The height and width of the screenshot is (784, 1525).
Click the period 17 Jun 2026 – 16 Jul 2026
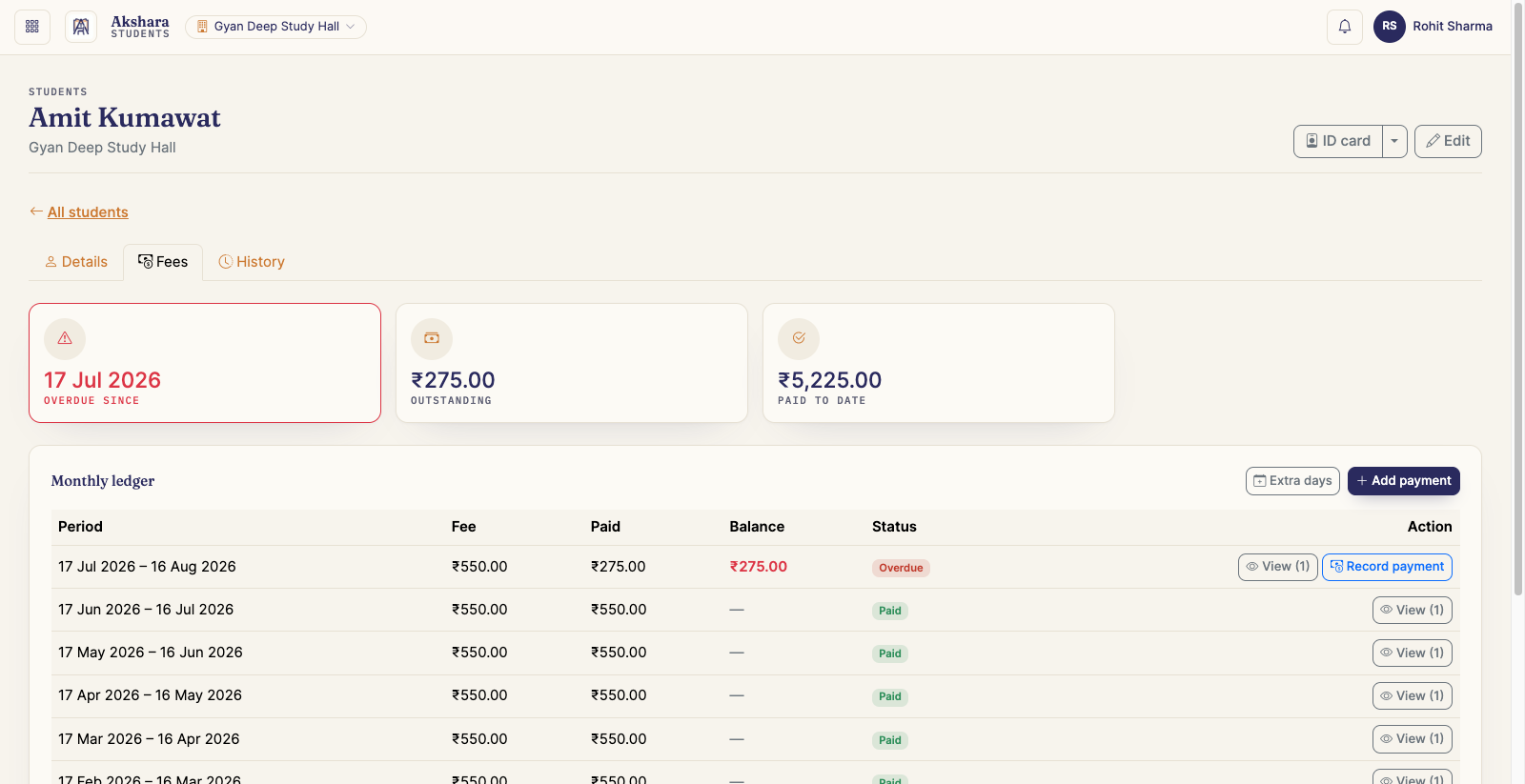click(x=146, y=610)
